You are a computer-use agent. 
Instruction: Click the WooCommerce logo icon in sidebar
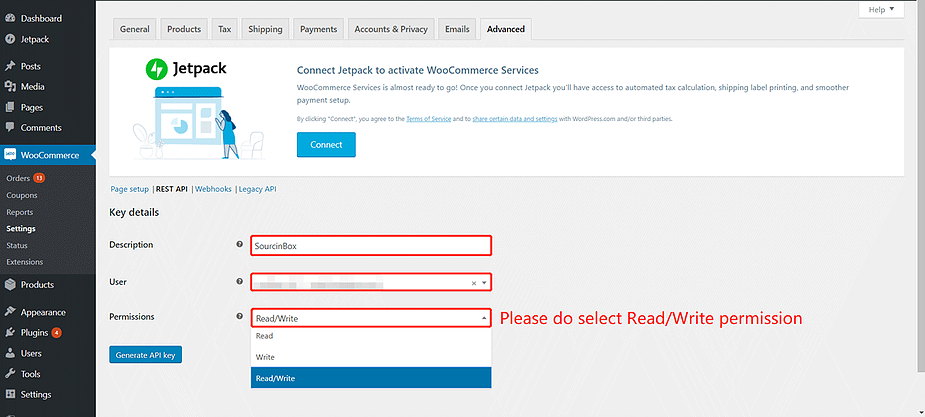click(9, 155)
